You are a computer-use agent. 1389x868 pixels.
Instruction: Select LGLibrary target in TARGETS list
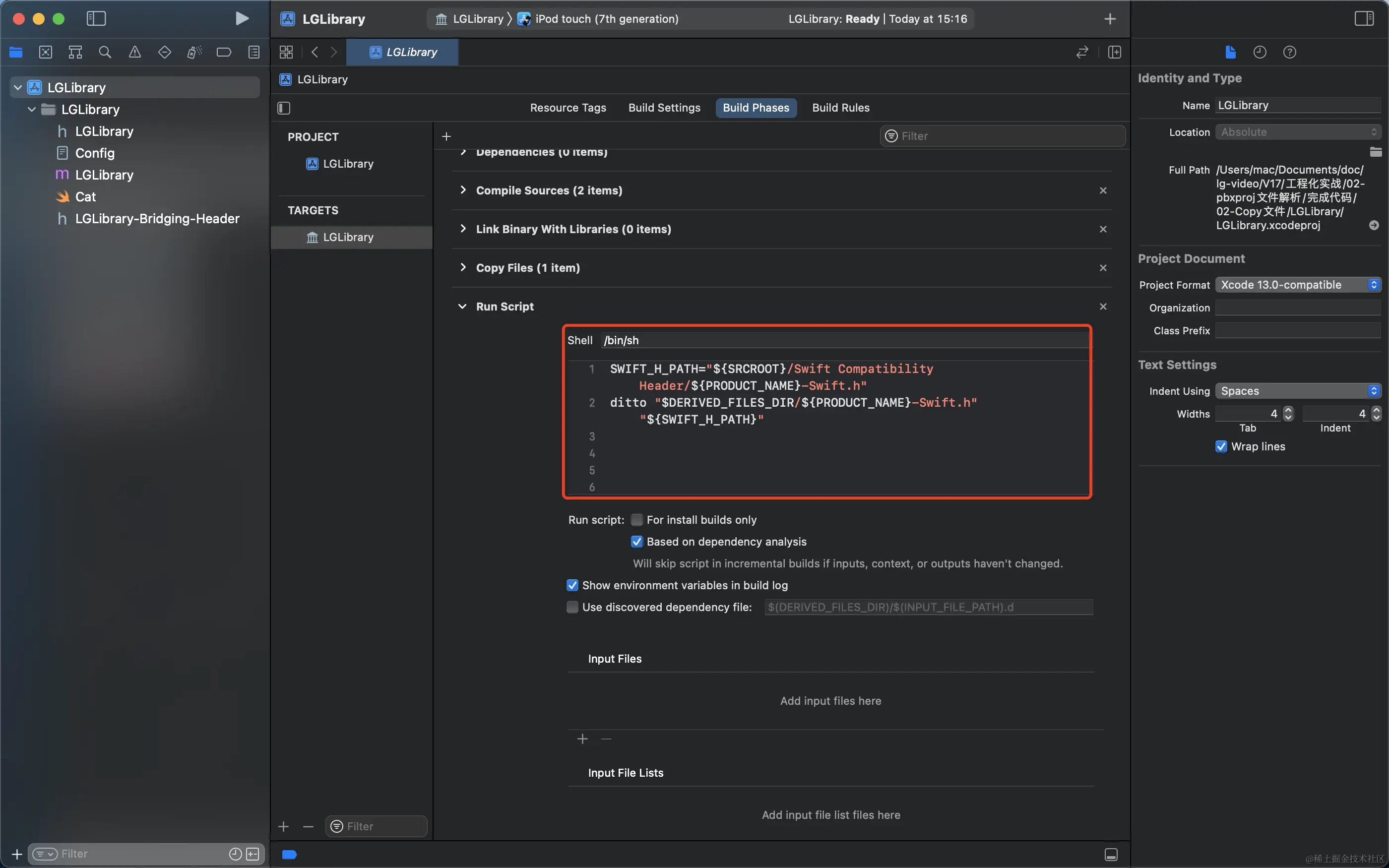[x=348, y=237]
